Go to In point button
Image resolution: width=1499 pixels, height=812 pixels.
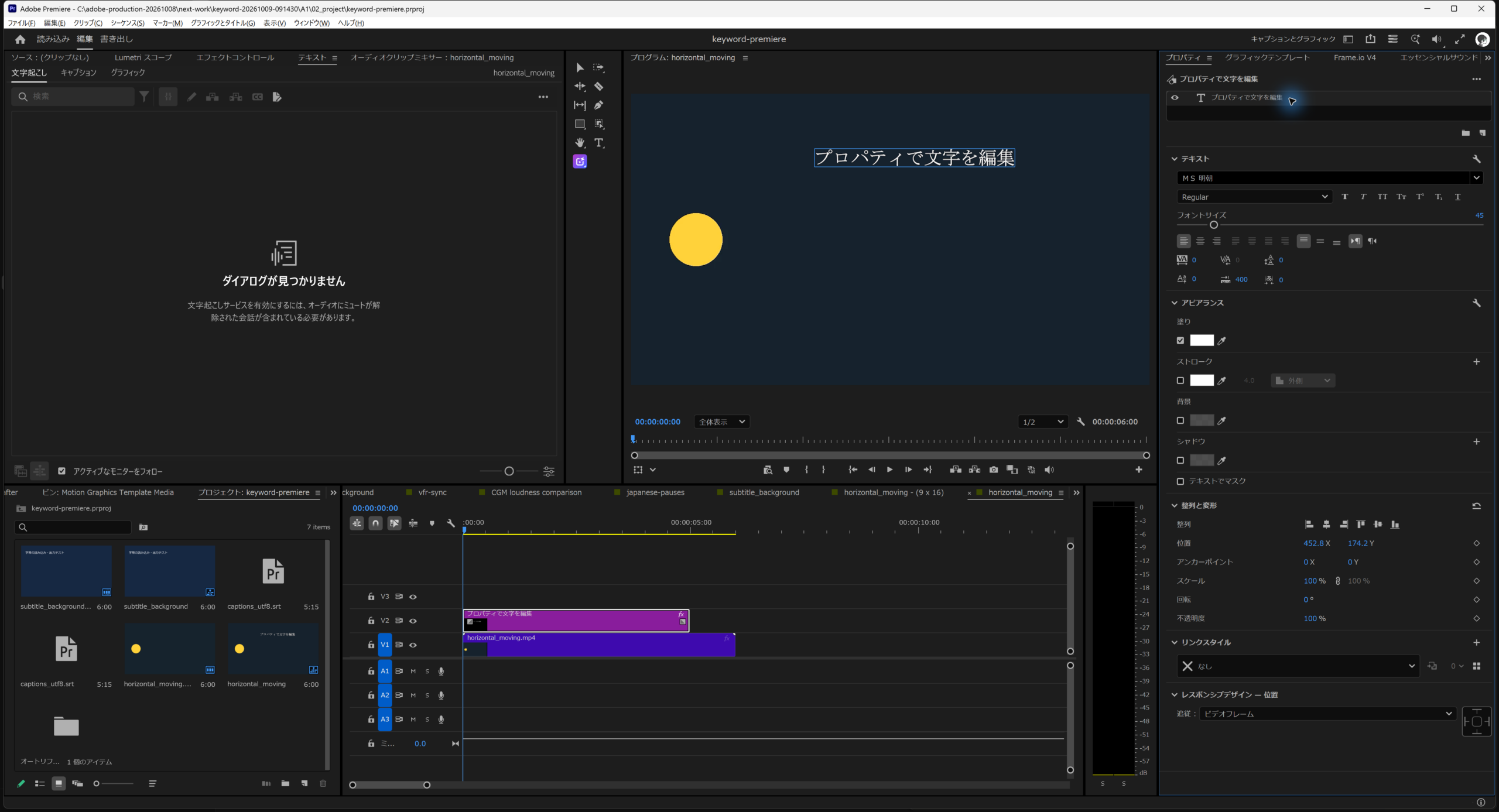pyautogui.click(x=853, y=470)
